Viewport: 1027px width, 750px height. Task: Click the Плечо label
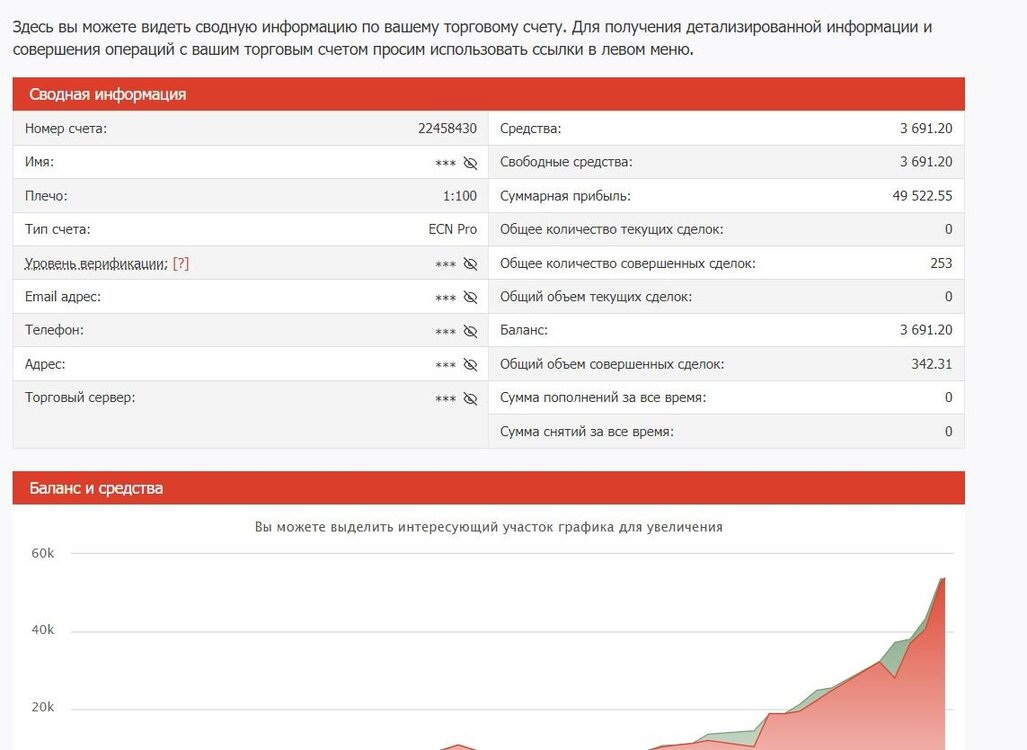[x=46, y=196]
